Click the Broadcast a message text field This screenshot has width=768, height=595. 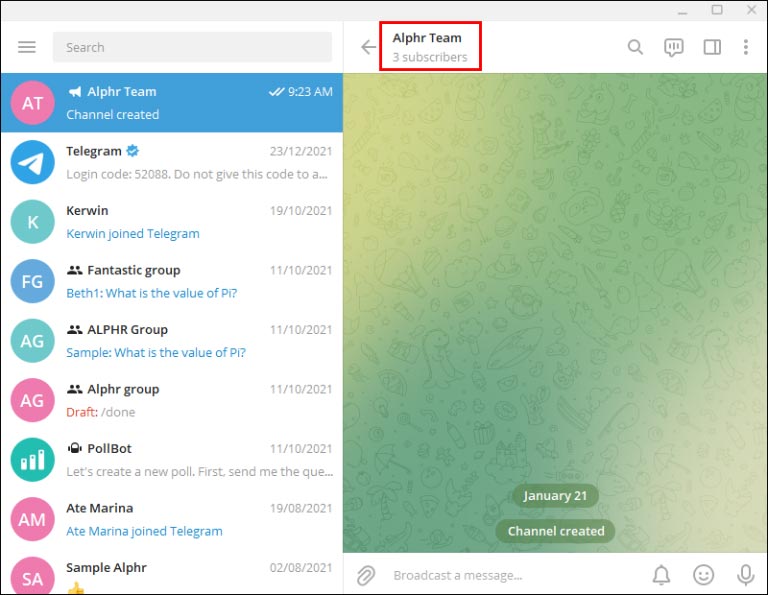pyautogui.click(x=509, y=575)
